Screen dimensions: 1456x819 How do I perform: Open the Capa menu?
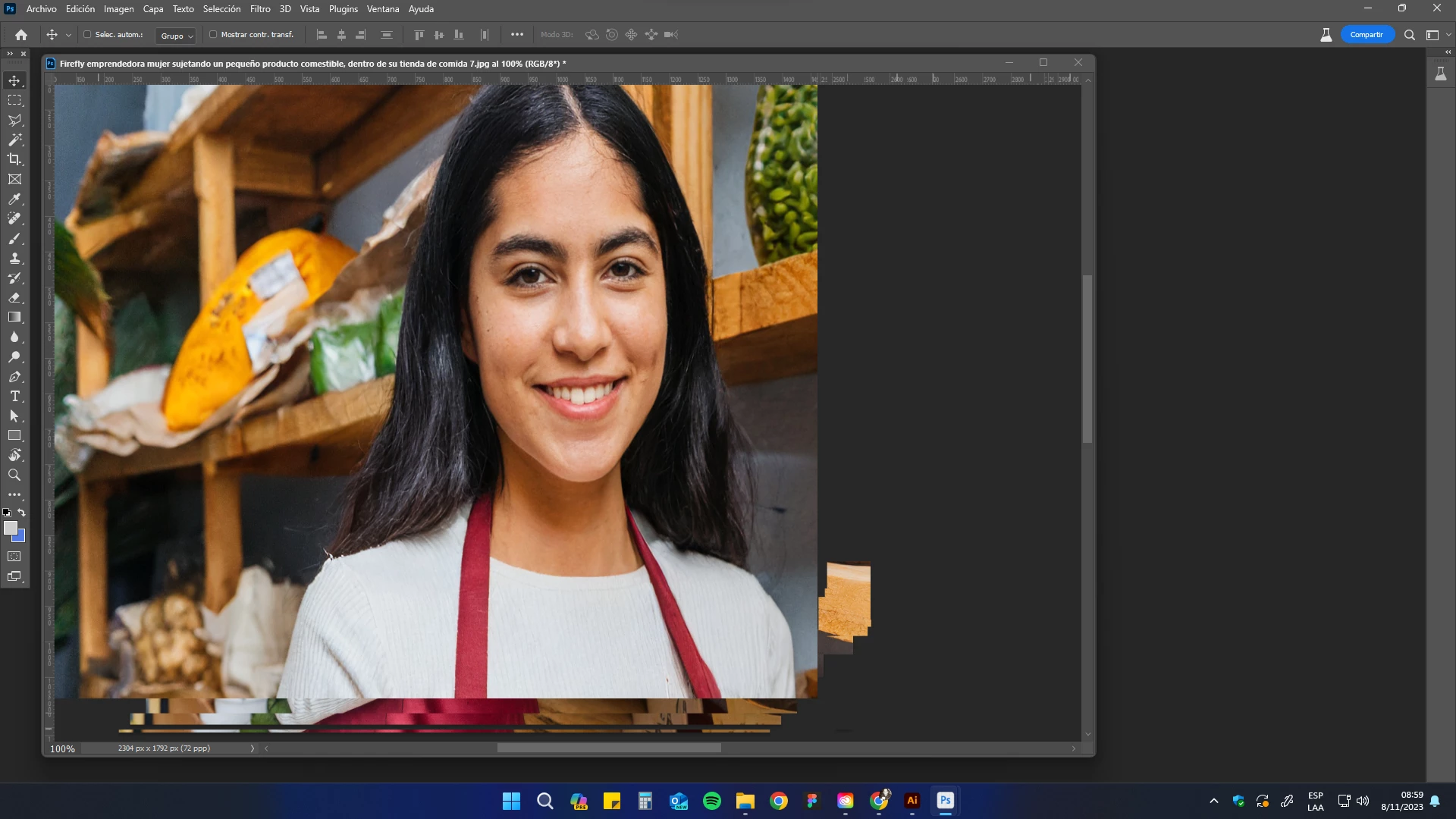pyautogui.click(x=153, y=9)
